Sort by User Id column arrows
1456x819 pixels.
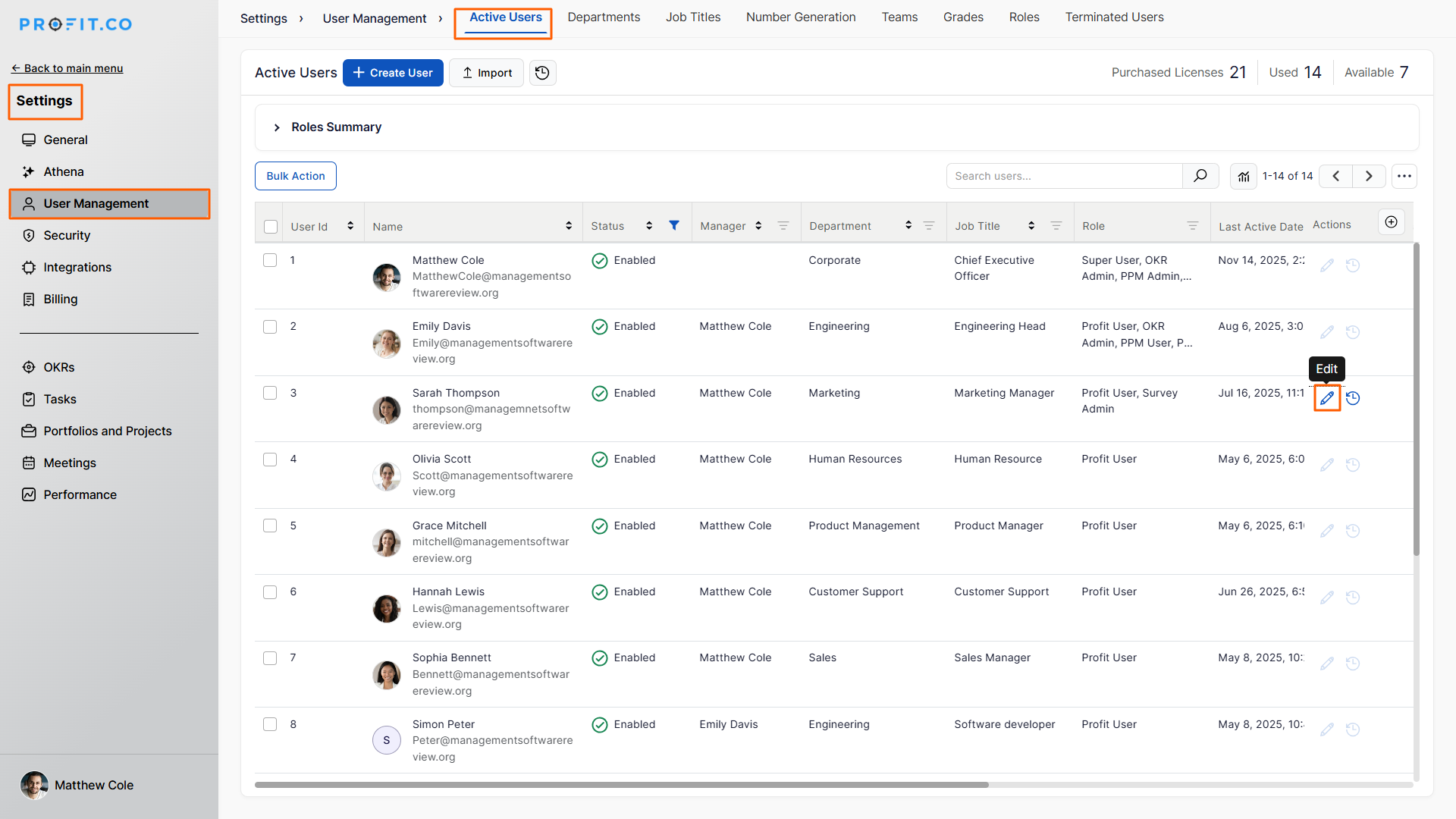coord(350,226)
